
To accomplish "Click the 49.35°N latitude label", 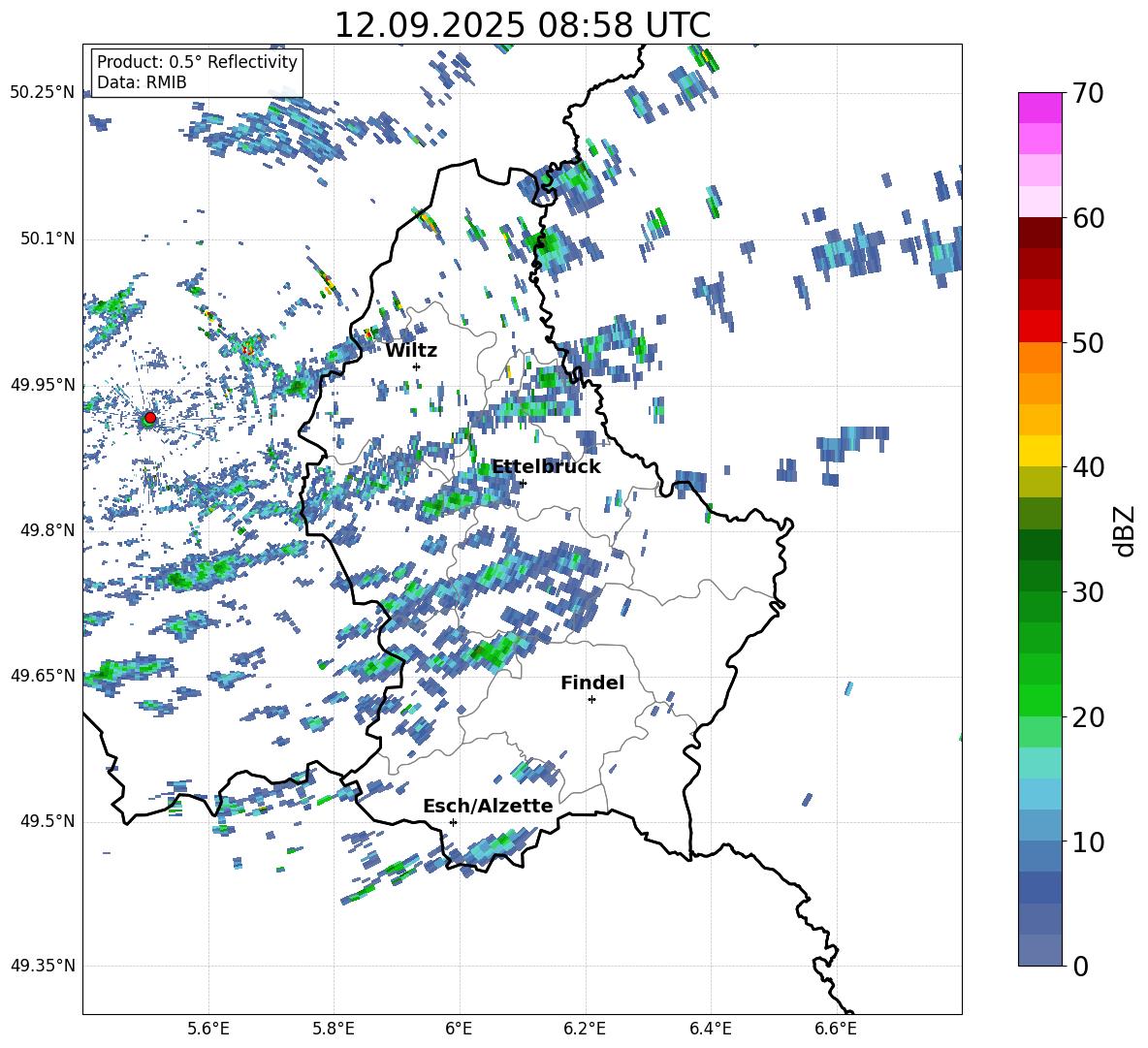I will 43,966.
